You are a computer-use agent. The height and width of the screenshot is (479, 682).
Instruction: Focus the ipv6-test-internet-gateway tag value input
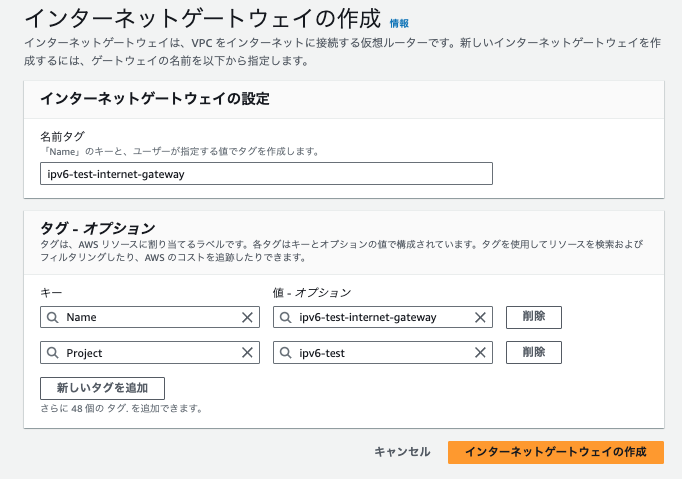coord(383,317)
